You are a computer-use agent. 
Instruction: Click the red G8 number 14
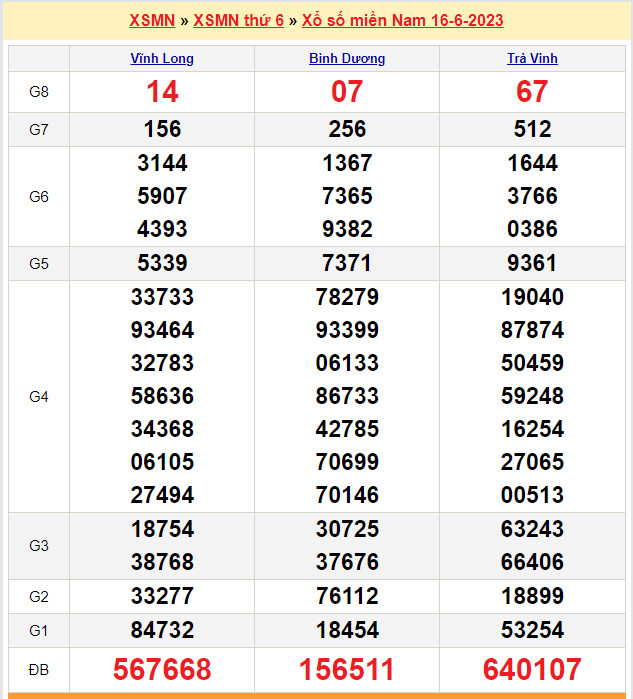162,92
